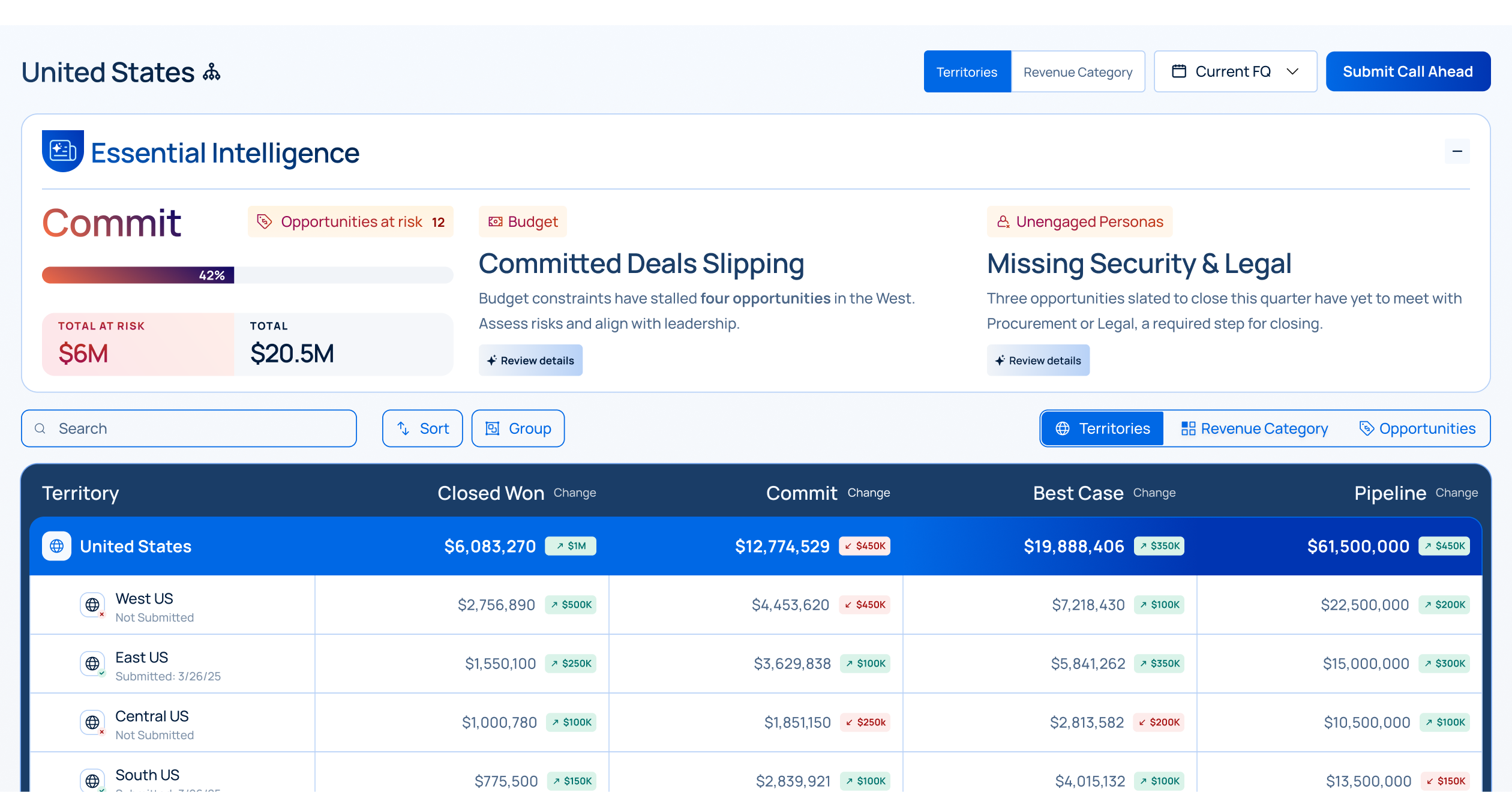The image size is (1512, 792).
Task: Click hierarchy icon next to United States title
Action: pyautogui.click(x=211, y=73)
